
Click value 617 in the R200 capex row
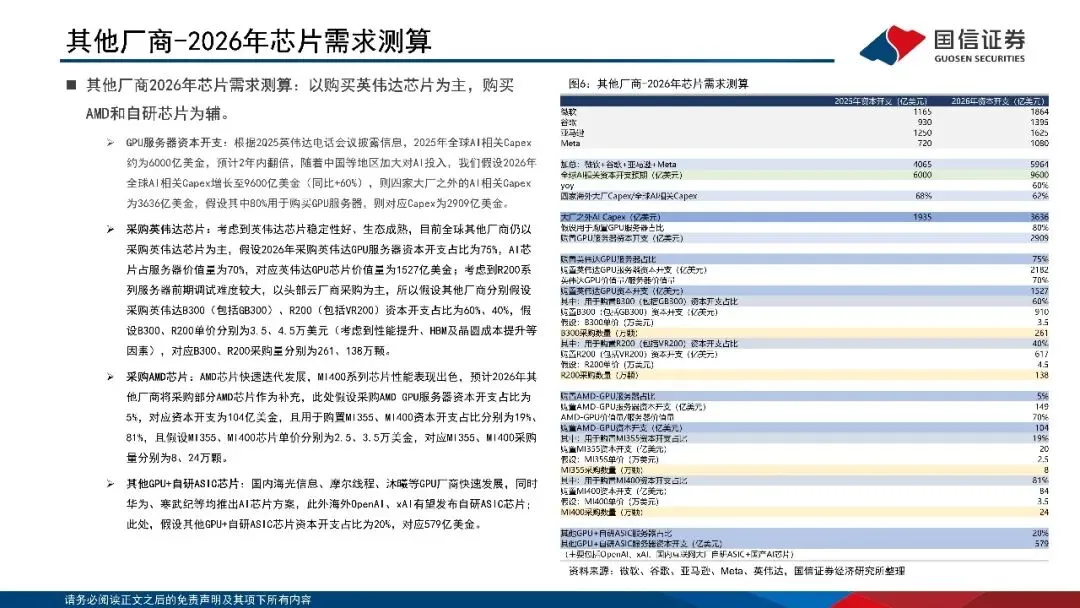(x=1041, y=354)
